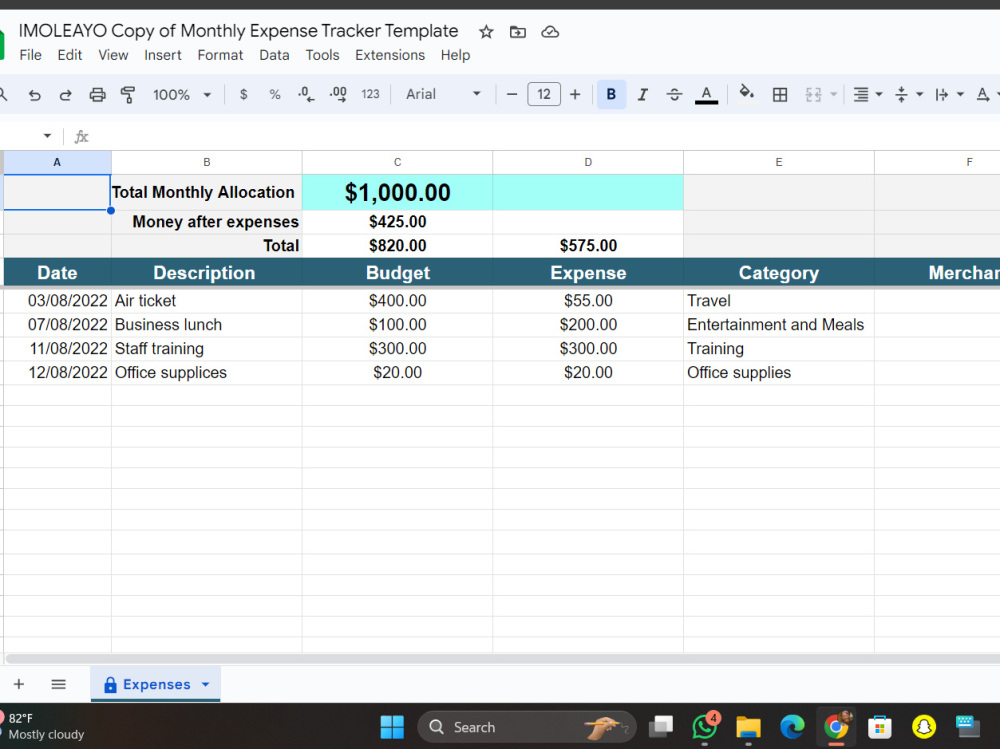Click the Redo icon

tap(65, 95)
